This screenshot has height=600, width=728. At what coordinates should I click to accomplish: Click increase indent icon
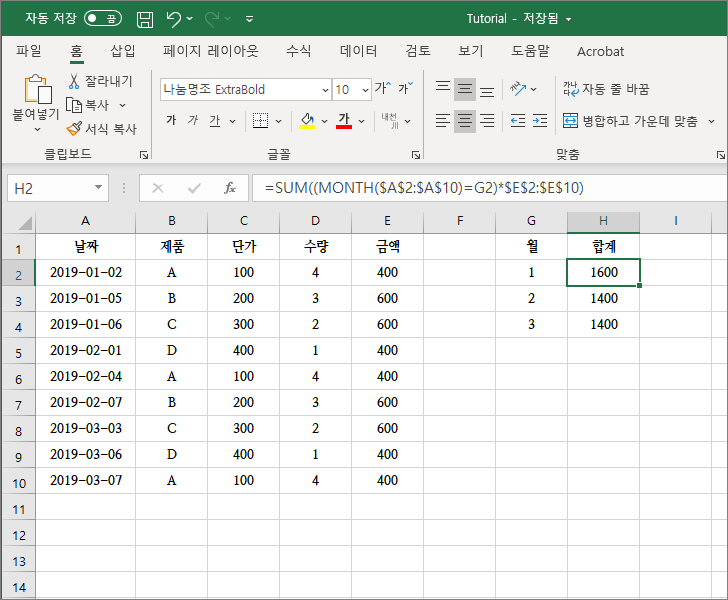click(x=540, y=121)
